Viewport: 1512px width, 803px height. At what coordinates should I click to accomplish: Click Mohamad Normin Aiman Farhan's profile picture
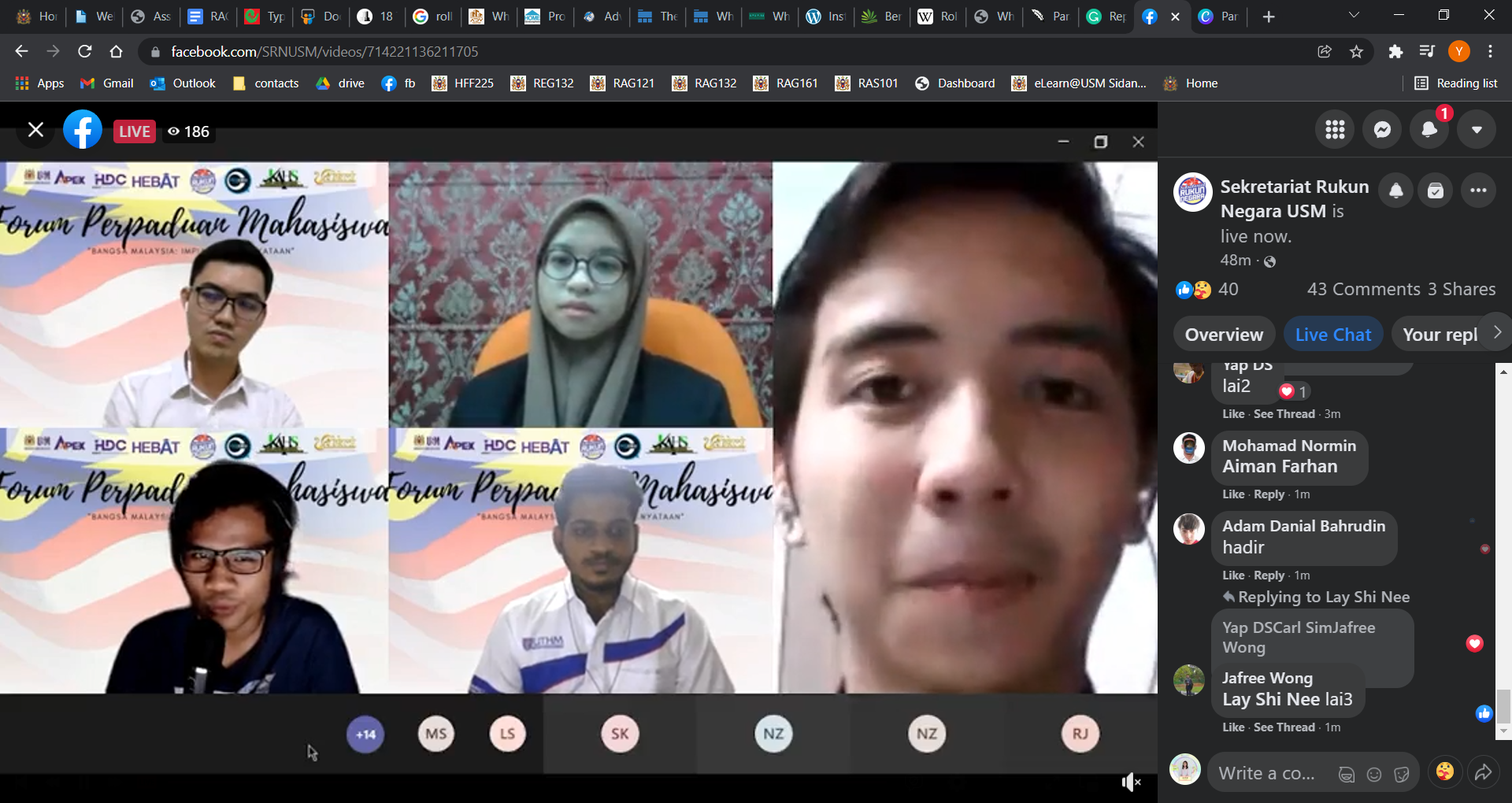click(1188, 448)
